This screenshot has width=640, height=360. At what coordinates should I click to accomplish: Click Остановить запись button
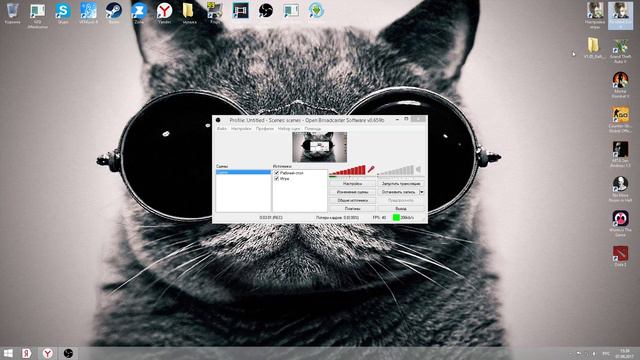[x=398, y=192]
